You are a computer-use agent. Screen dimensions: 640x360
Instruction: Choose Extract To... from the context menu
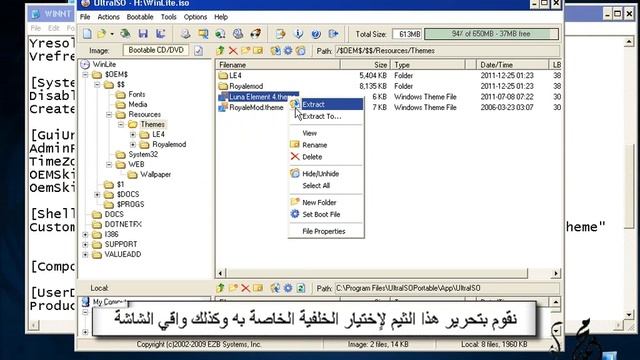coord(326,116)
